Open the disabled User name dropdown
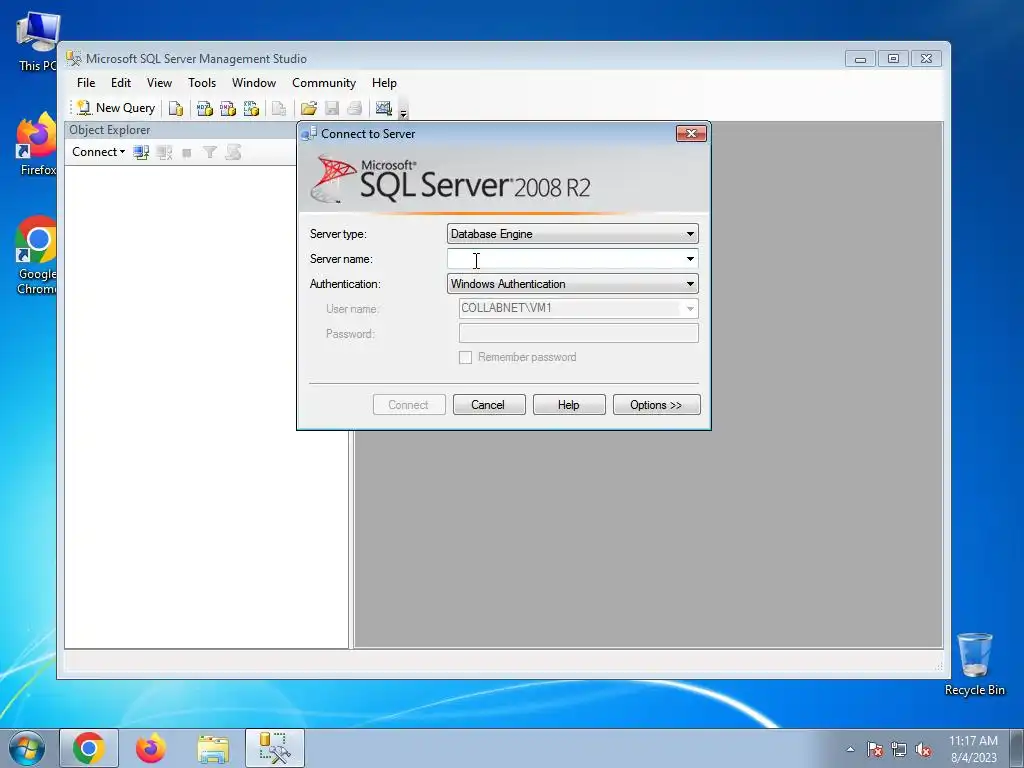 pos(690,308)
